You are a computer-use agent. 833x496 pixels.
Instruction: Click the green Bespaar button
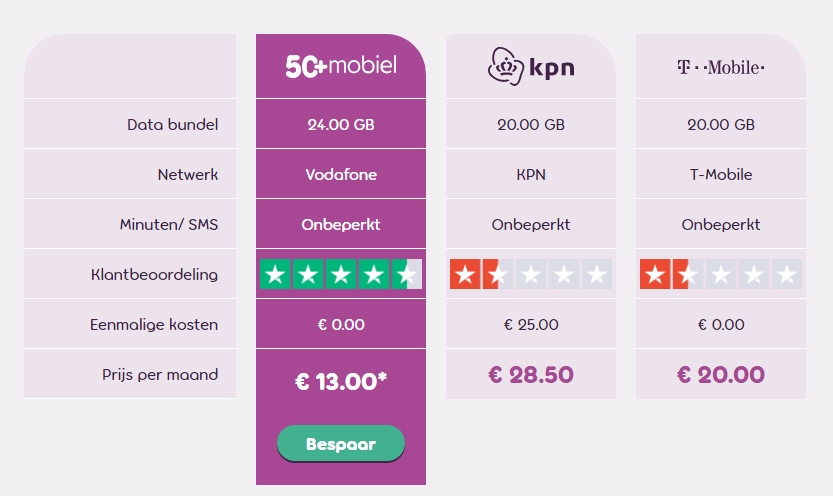(x=341, y=443)
